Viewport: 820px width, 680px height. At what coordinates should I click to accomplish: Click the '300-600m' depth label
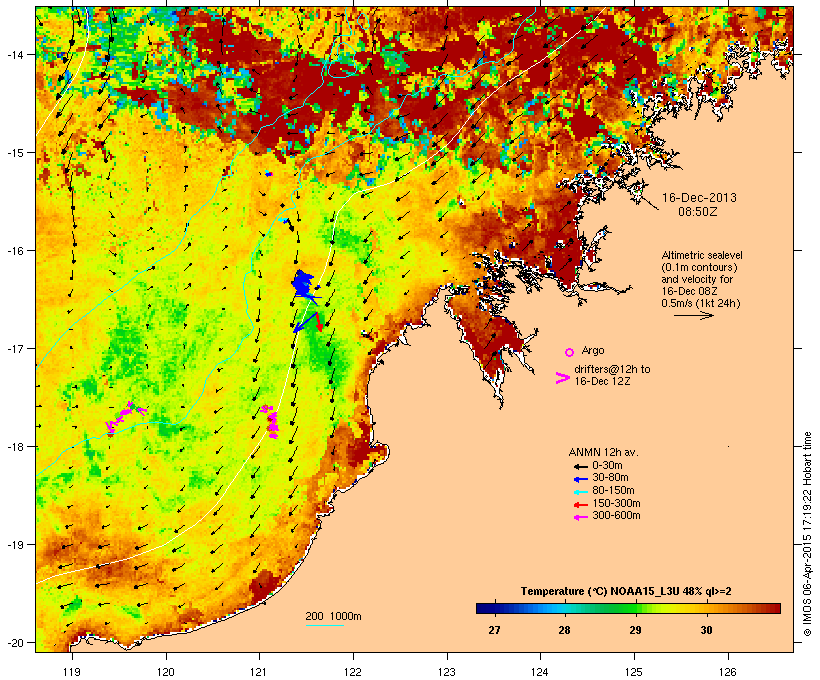(616, 516)
